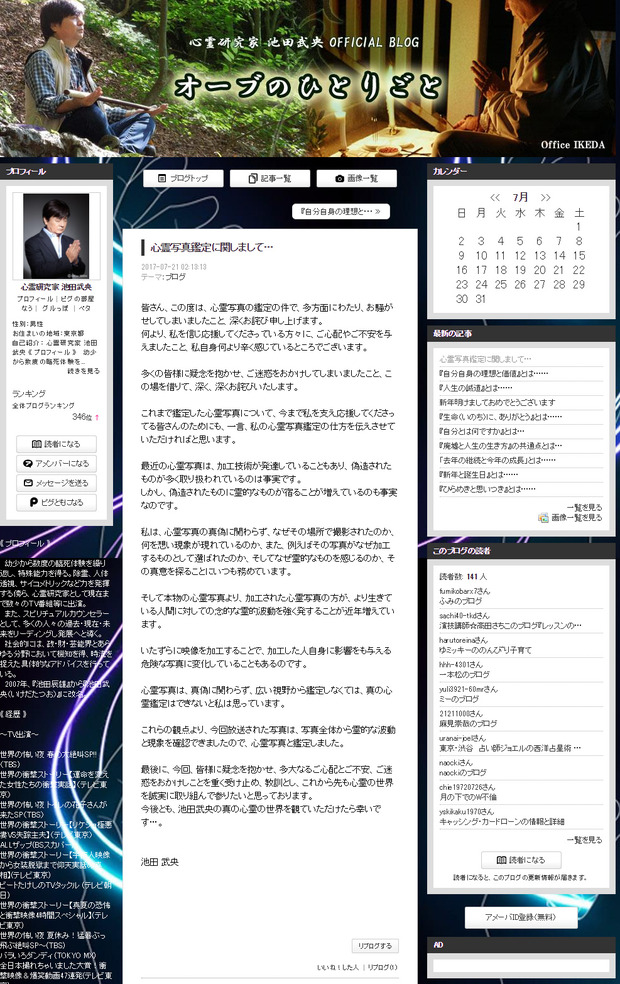Open the 心霊研究家 池田武央 name link
620x984 pixels.
coord(56,287)
